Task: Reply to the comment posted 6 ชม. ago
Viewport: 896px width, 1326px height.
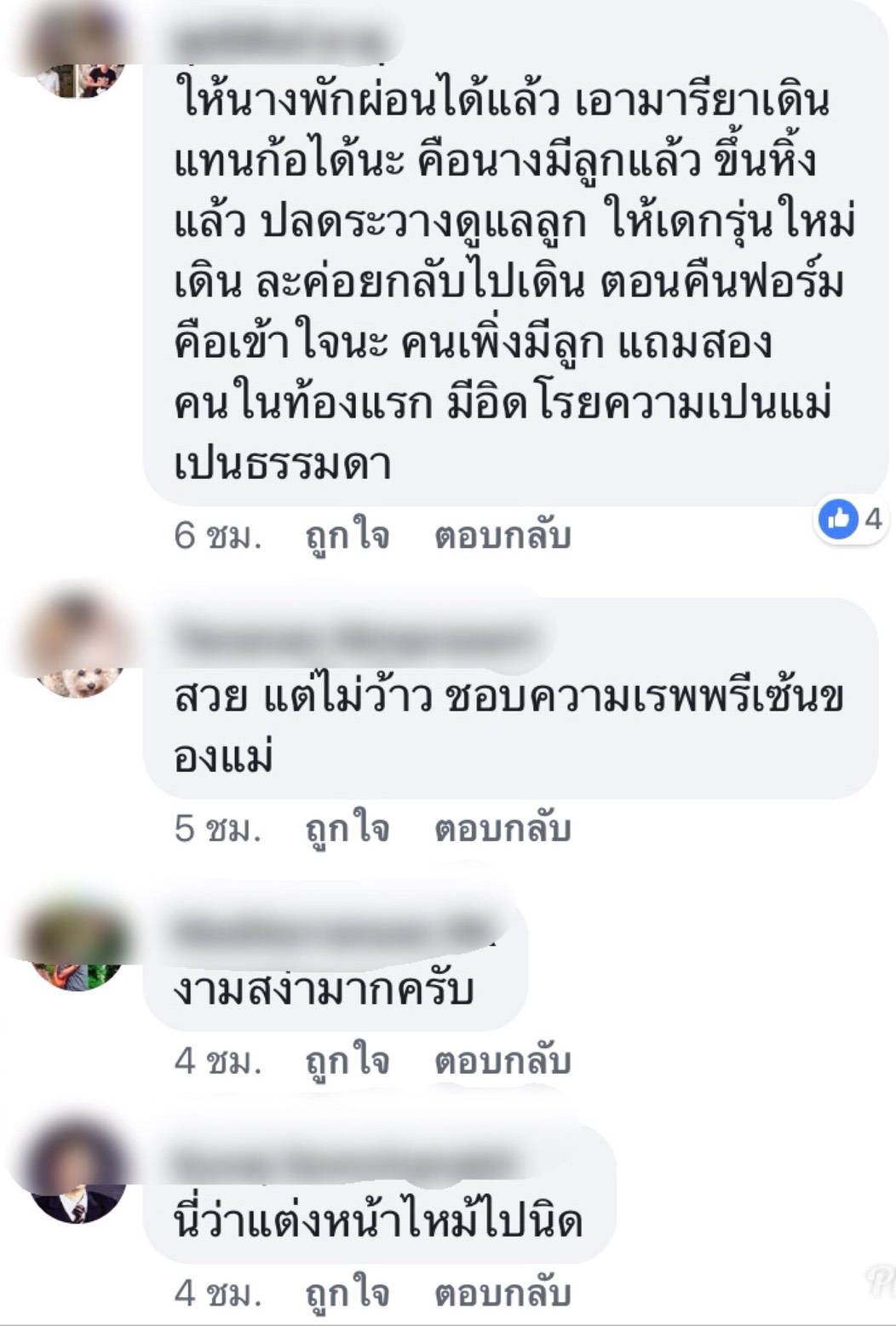Action: 503,536
